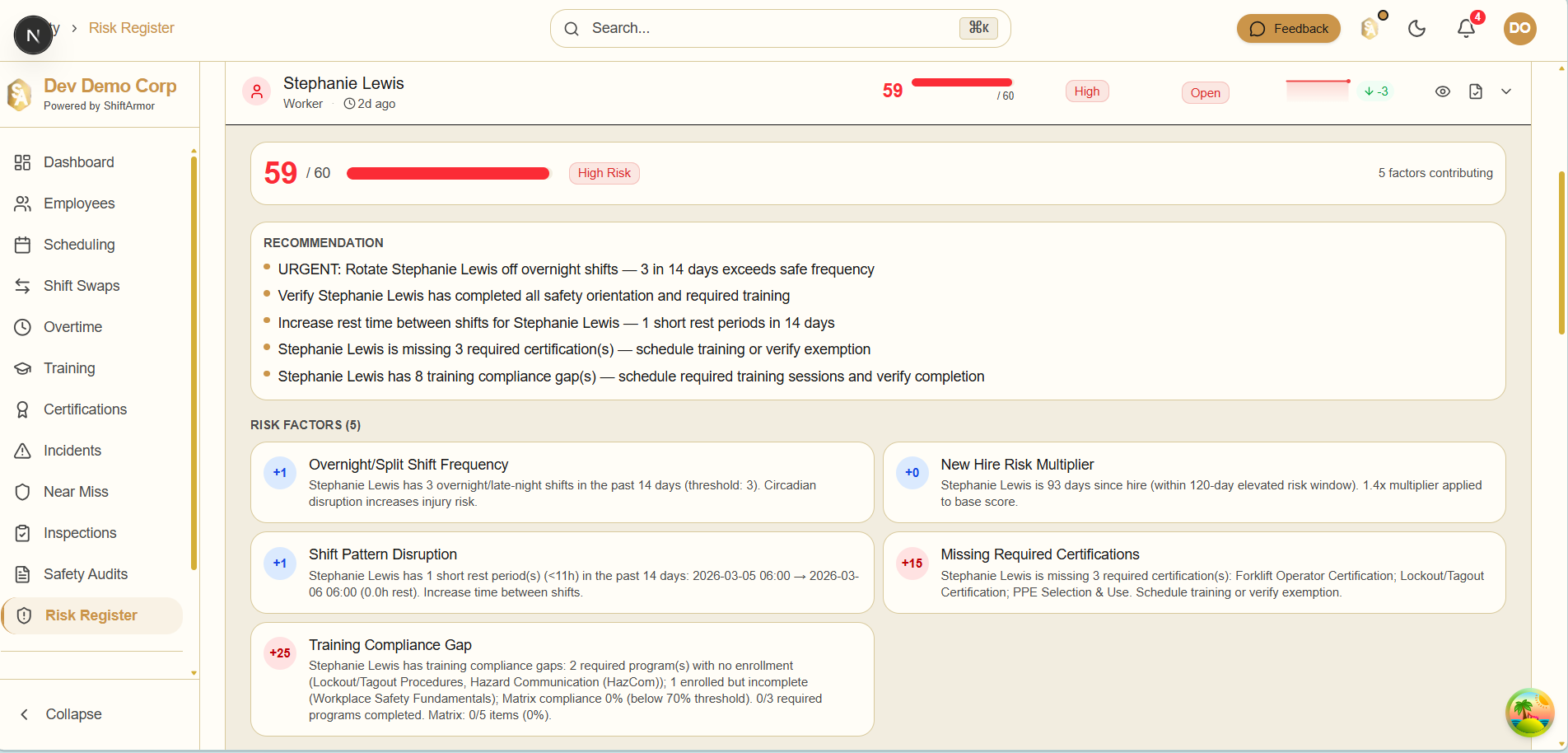Click the Incidents warning triangle icon

23,451
